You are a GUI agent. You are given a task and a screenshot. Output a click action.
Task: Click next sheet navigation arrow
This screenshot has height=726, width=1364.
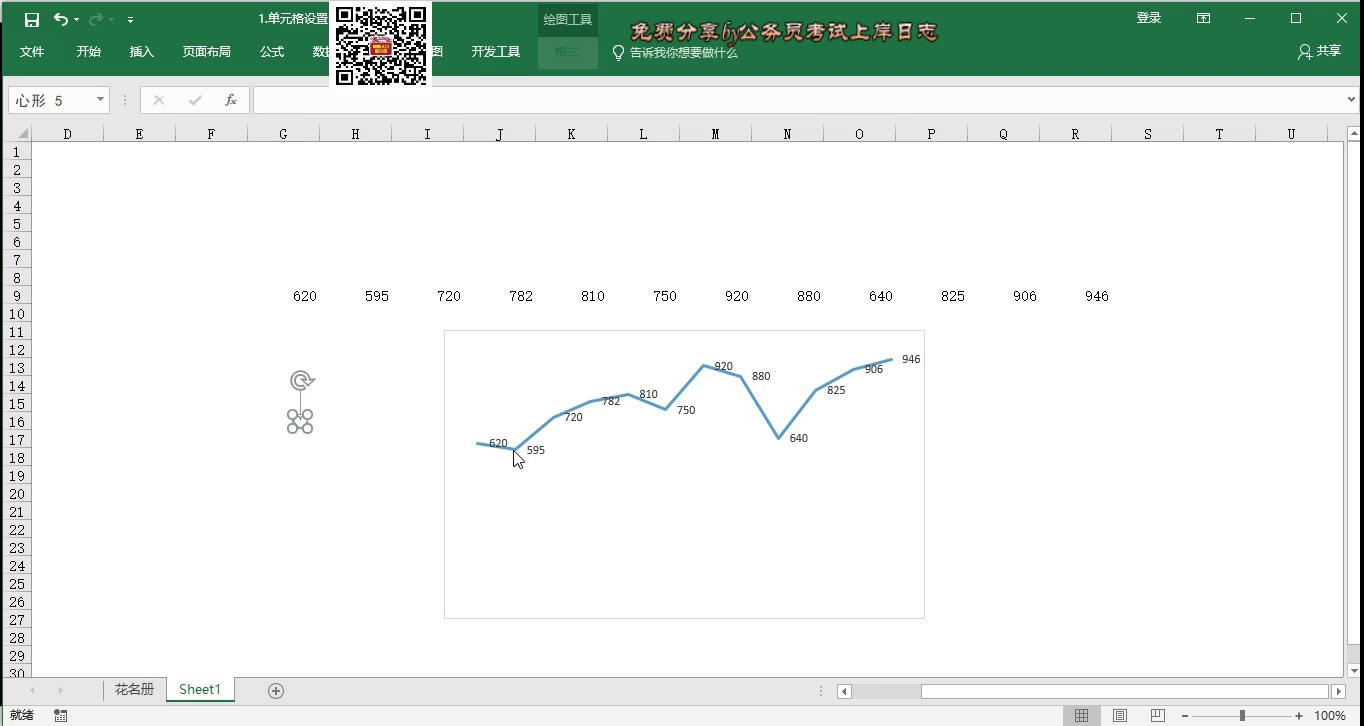(61, 690)
